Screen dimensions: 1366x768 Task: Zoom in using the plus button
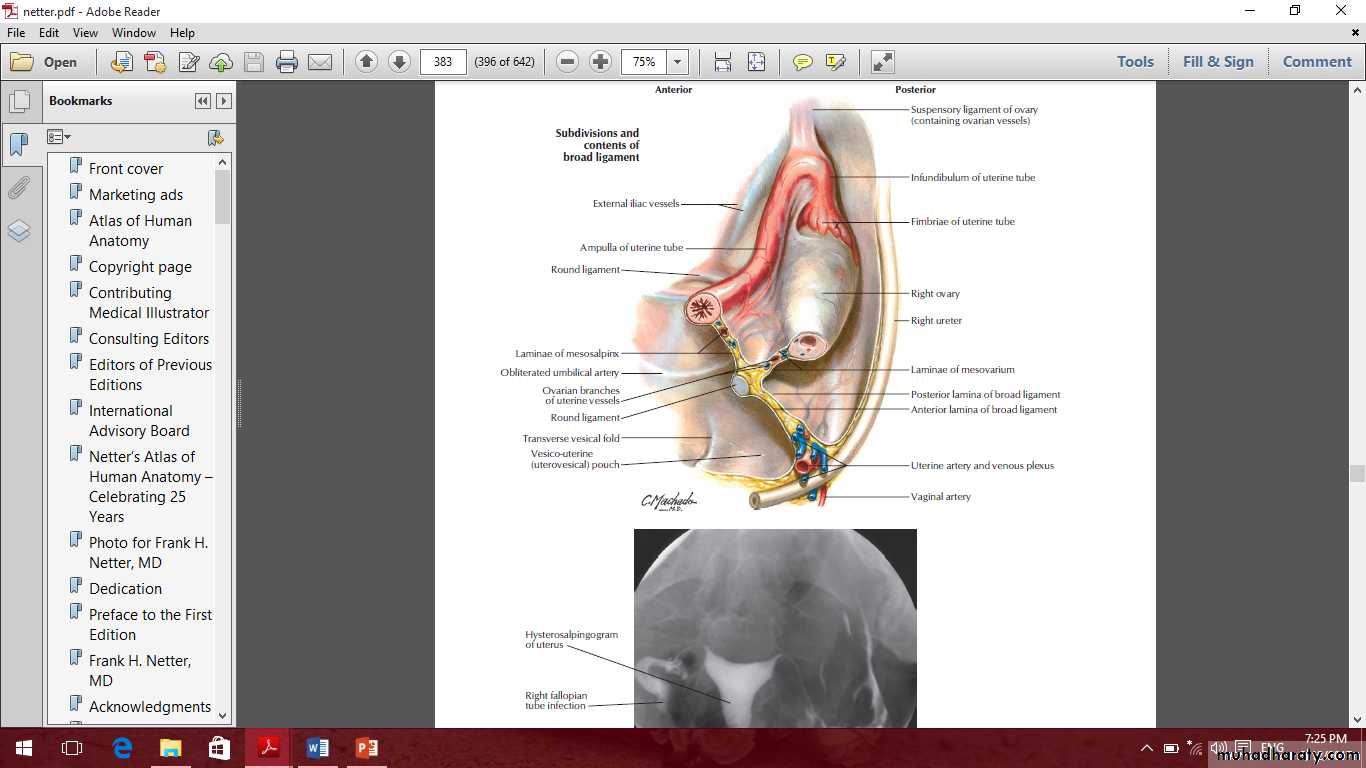pyautogui.click(x=600, y=62)
